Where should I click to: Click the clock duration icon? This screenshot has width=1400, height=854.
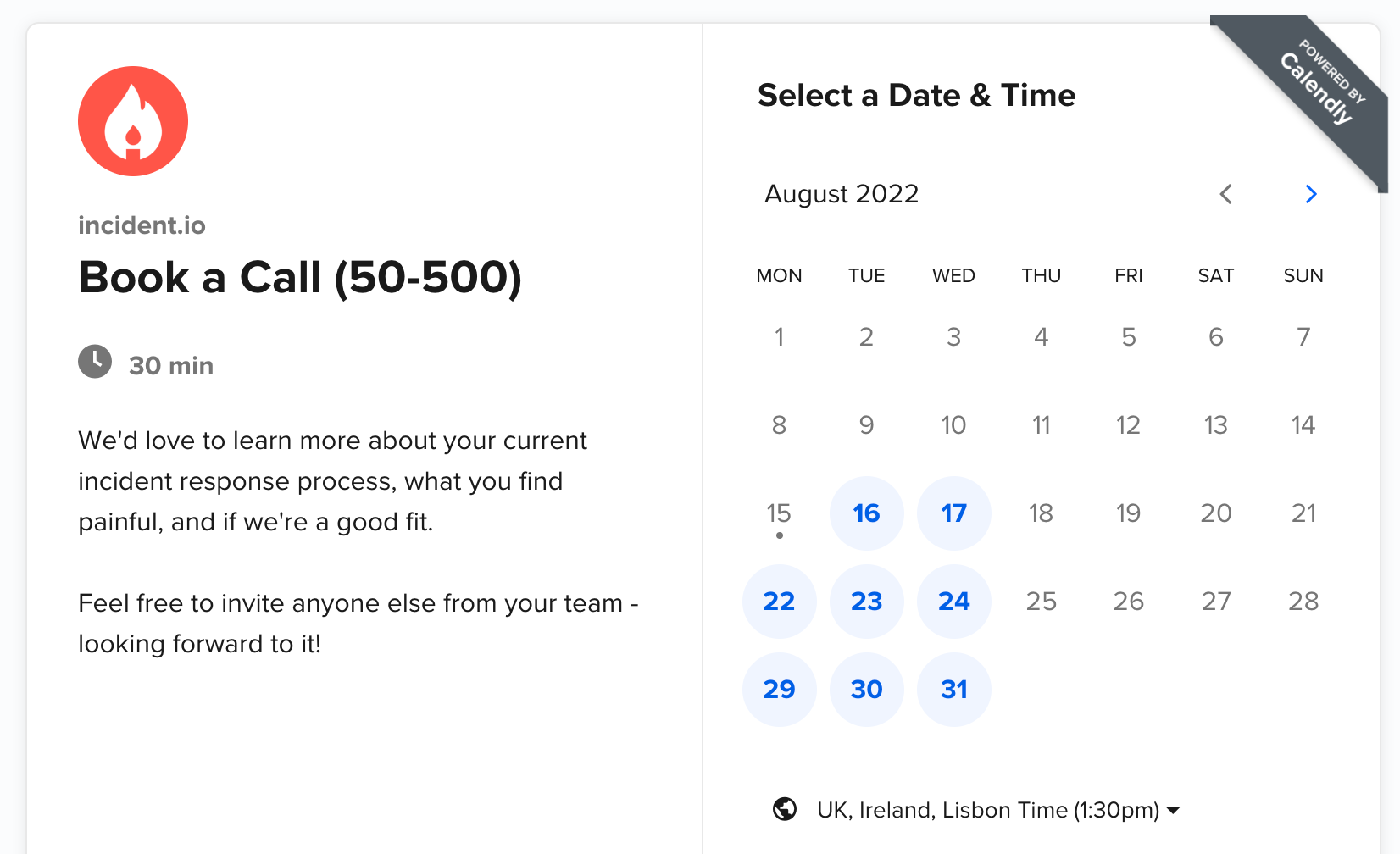point(95,362)
